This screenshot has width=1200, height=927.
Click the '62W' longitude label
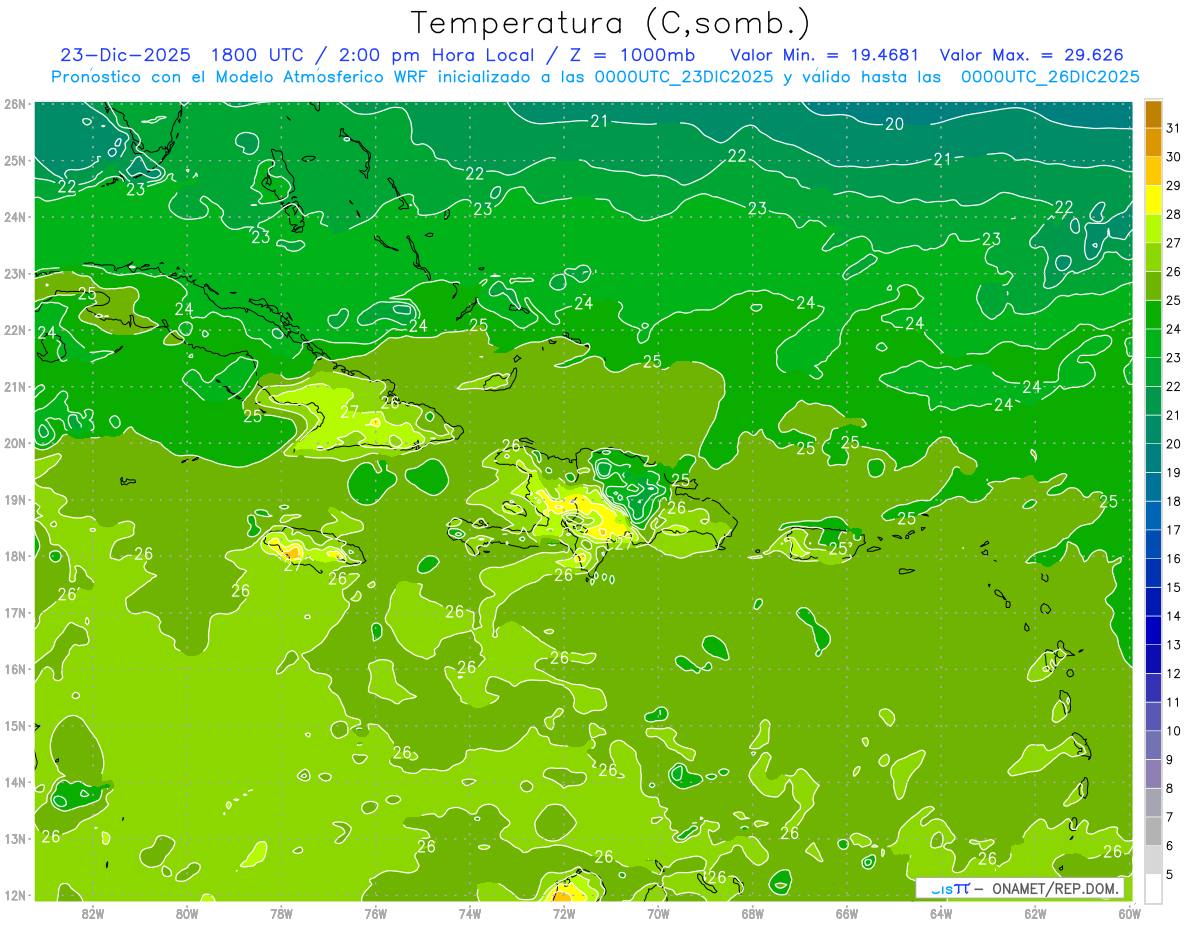[x=1035, y=912]
